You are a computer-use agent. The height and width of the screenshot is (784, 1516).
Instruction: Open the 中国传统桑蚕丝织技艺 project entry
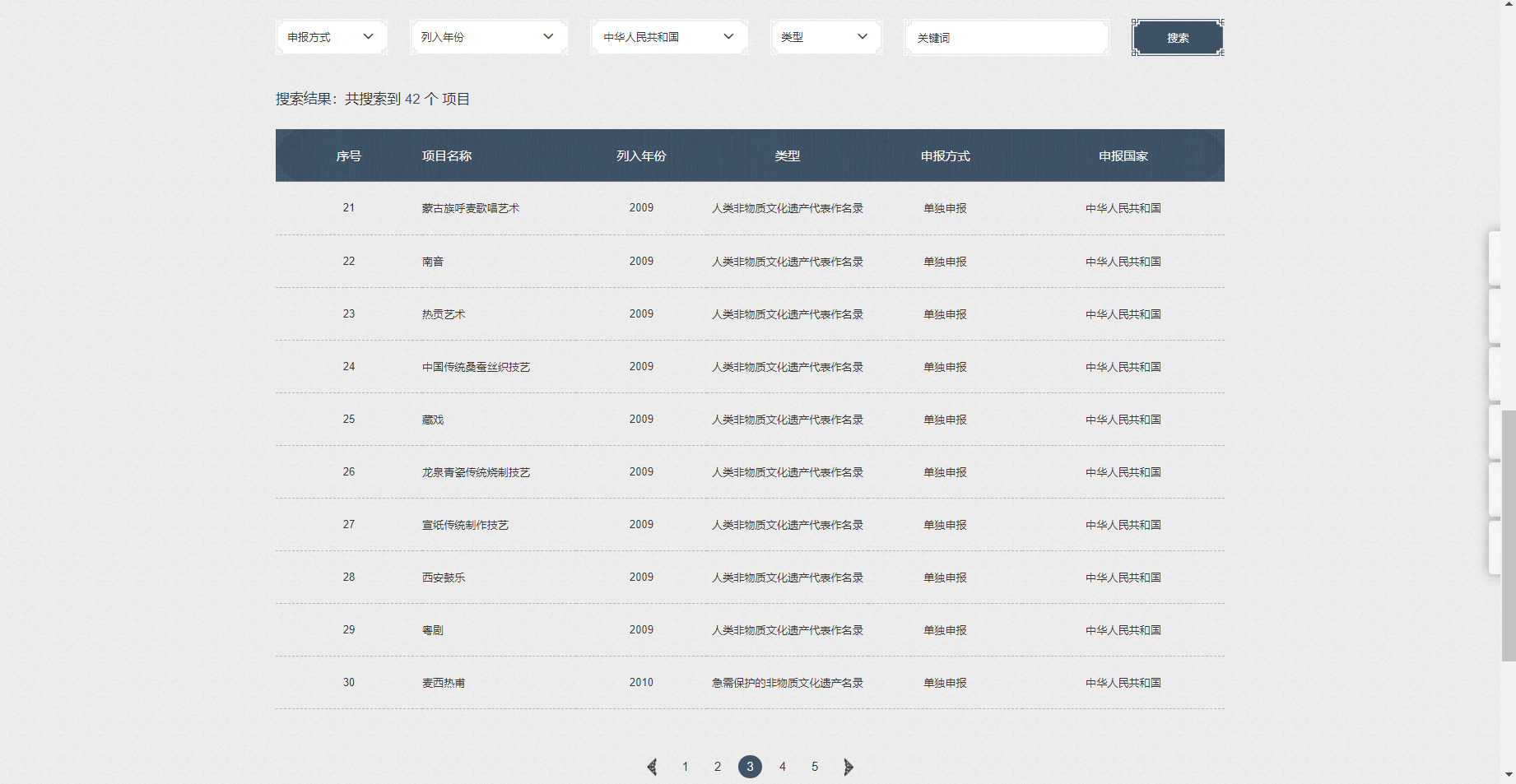[x=476, y=367]
